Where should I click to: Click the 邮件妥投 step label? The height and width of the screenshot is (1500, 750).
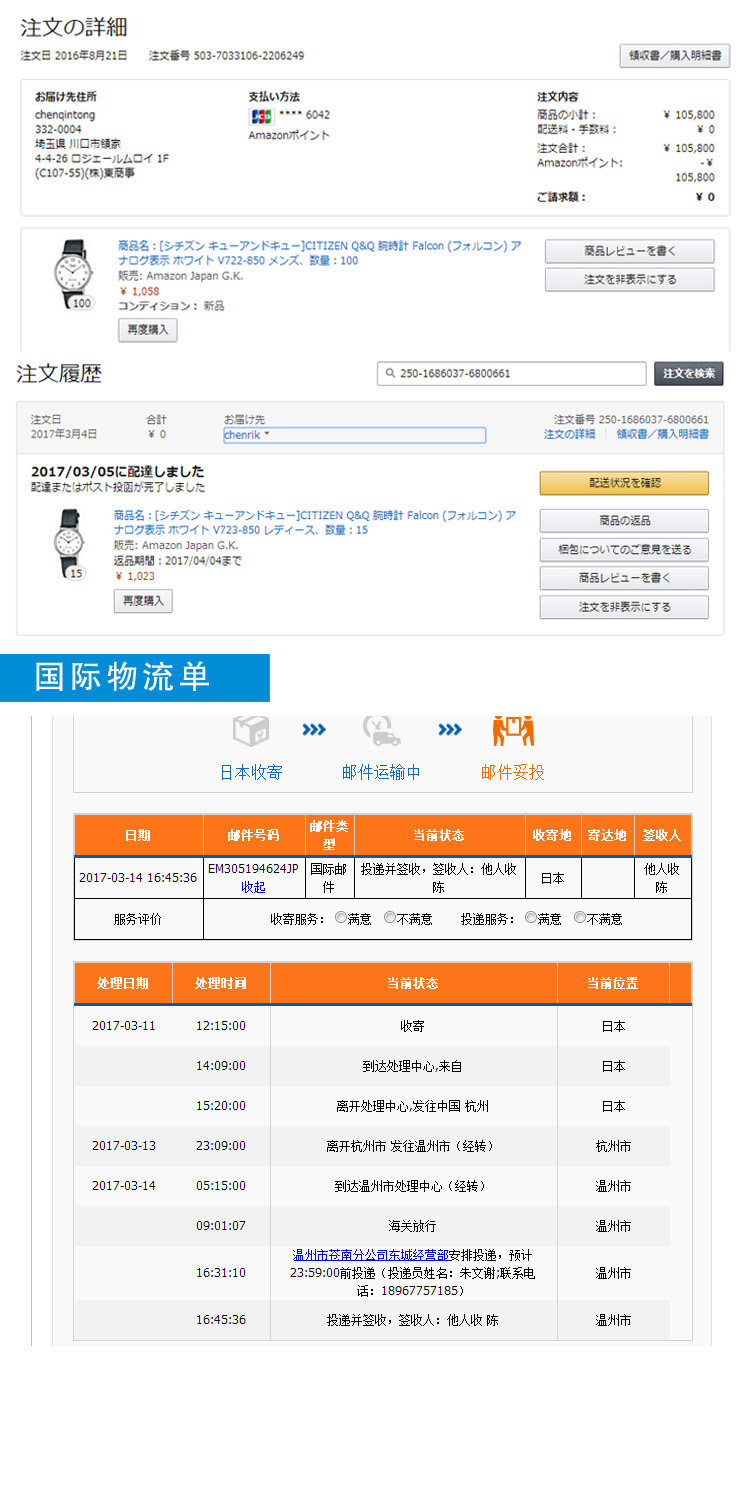[x=513, y=772]
